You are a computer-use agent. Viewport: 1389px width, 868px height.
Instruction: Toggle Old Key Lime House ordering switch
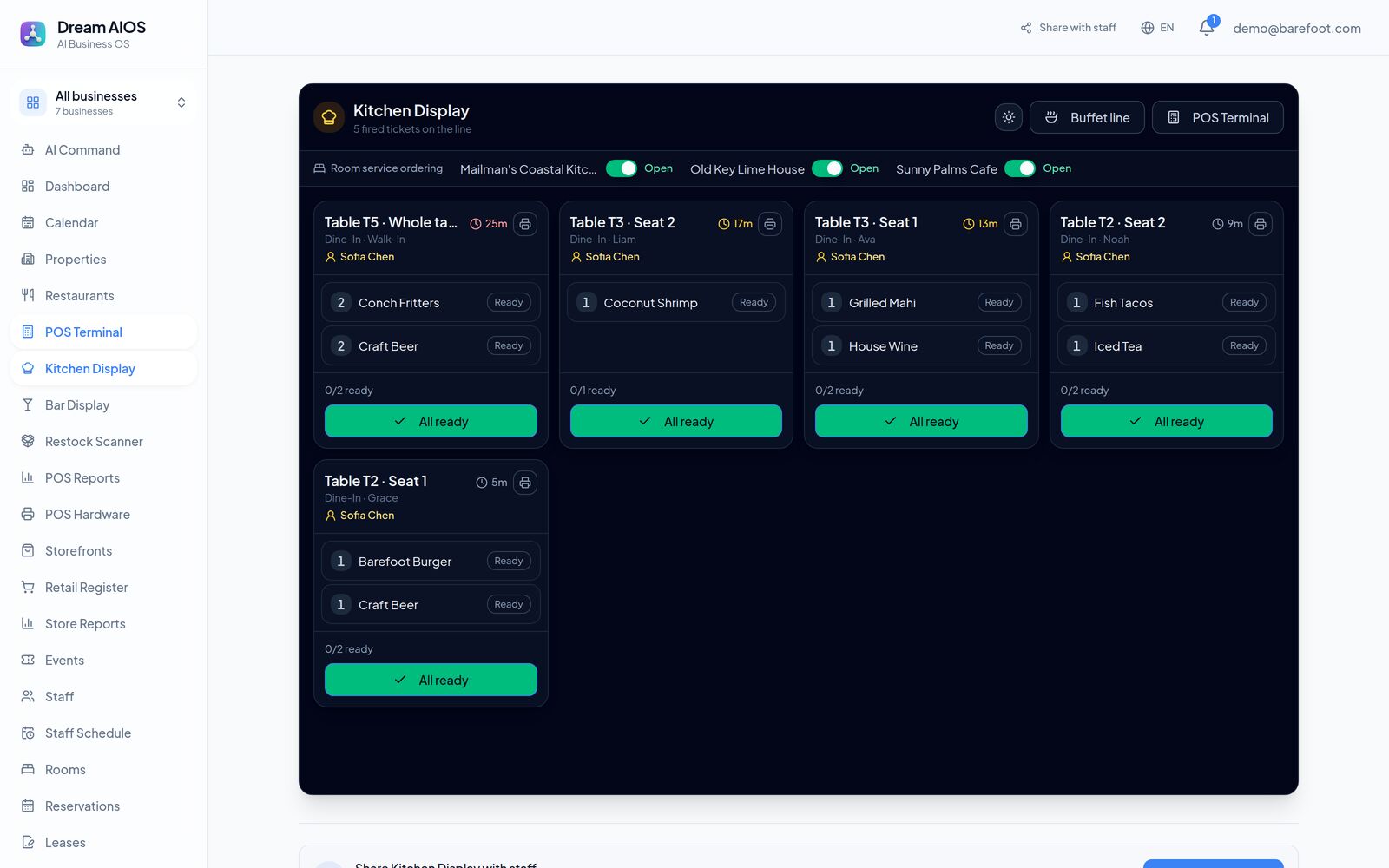[827, 168]
